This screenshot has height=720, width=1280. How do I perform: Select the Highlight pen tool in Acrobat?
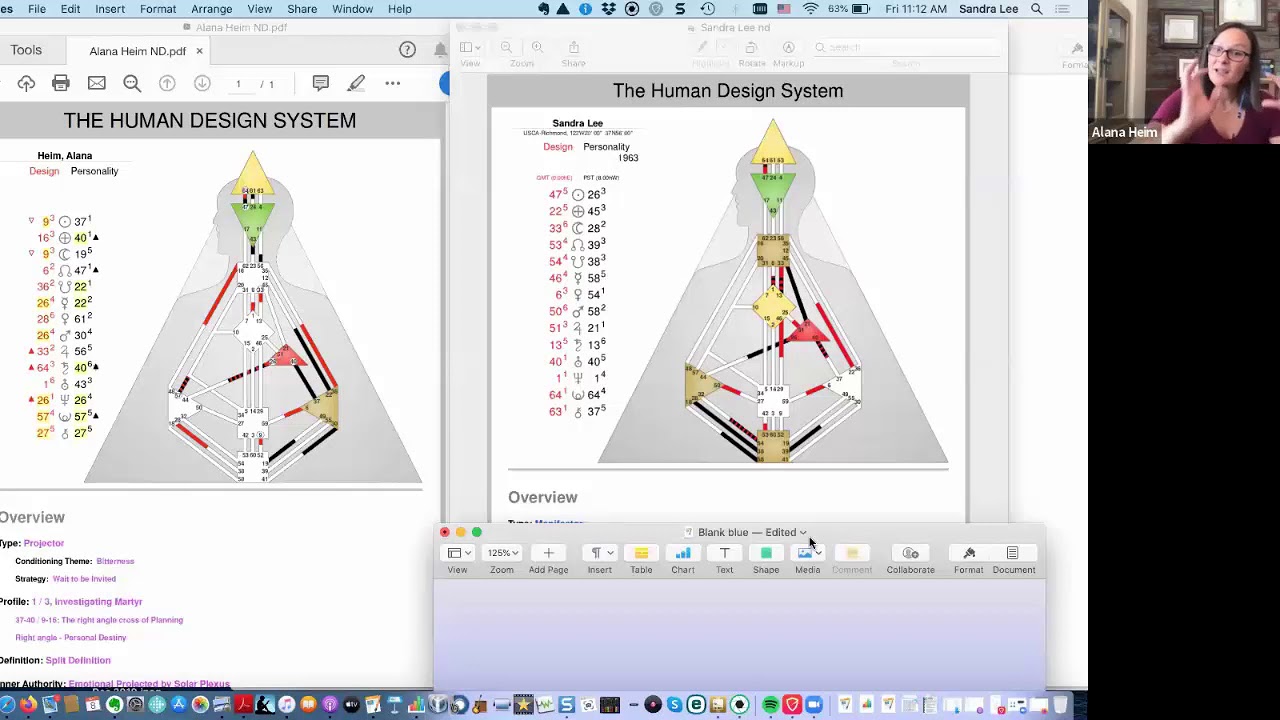point(356,83)
